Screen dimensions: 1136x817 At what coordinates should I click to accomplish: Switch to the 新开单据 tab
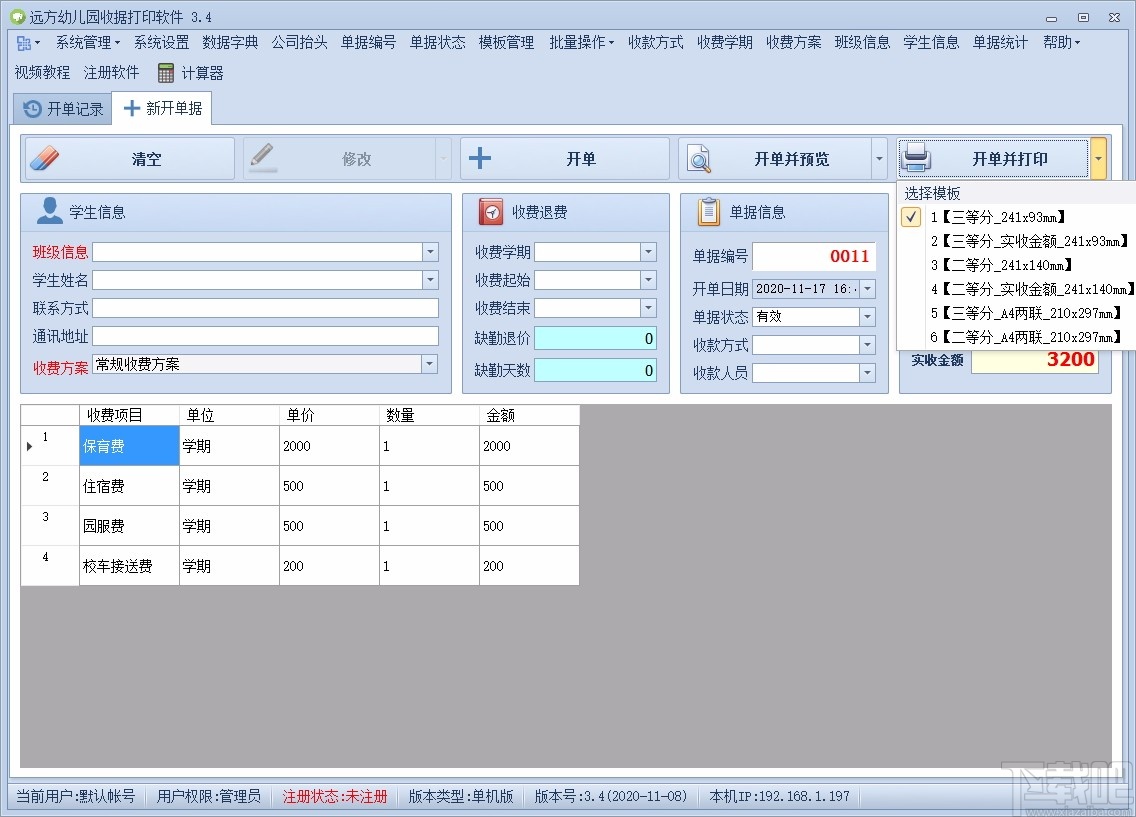pyautogui.click(x=163, y=108)
